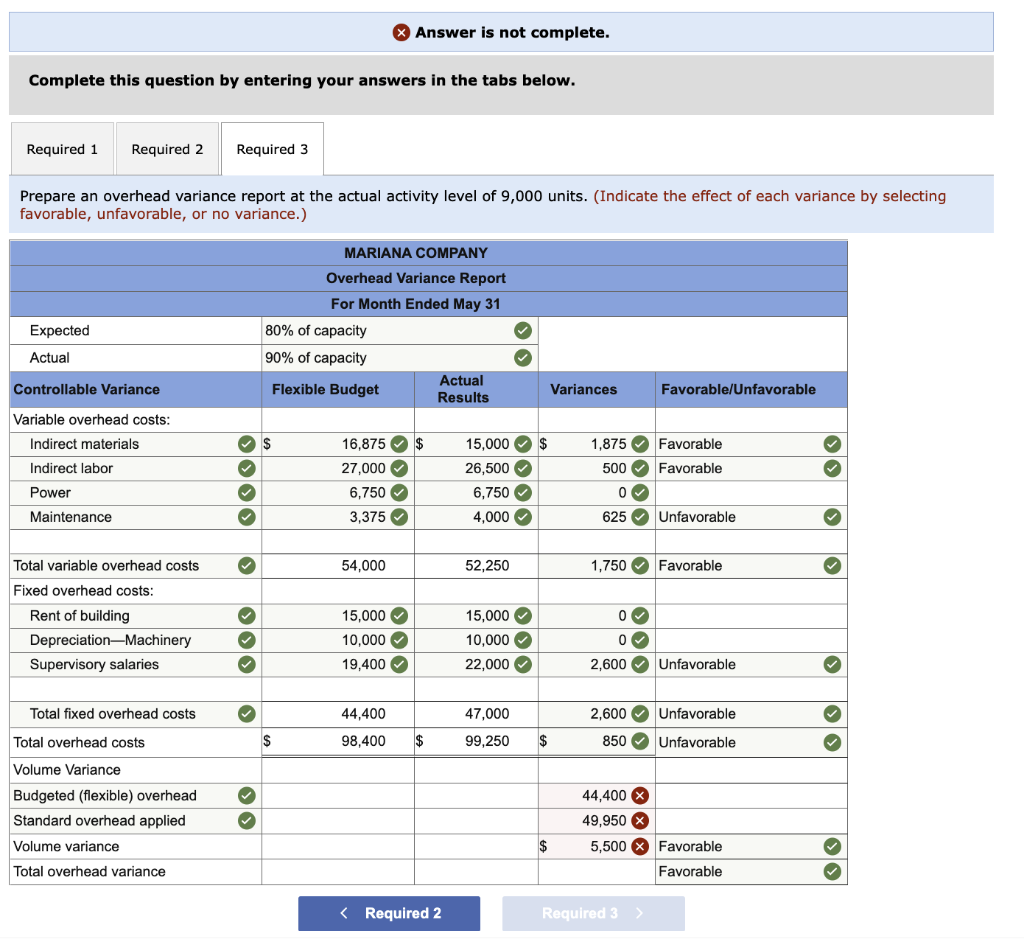Click green check beside Maintenance label
The image size is (1024, 939).
pyautogui.click(x=246, y=517)
